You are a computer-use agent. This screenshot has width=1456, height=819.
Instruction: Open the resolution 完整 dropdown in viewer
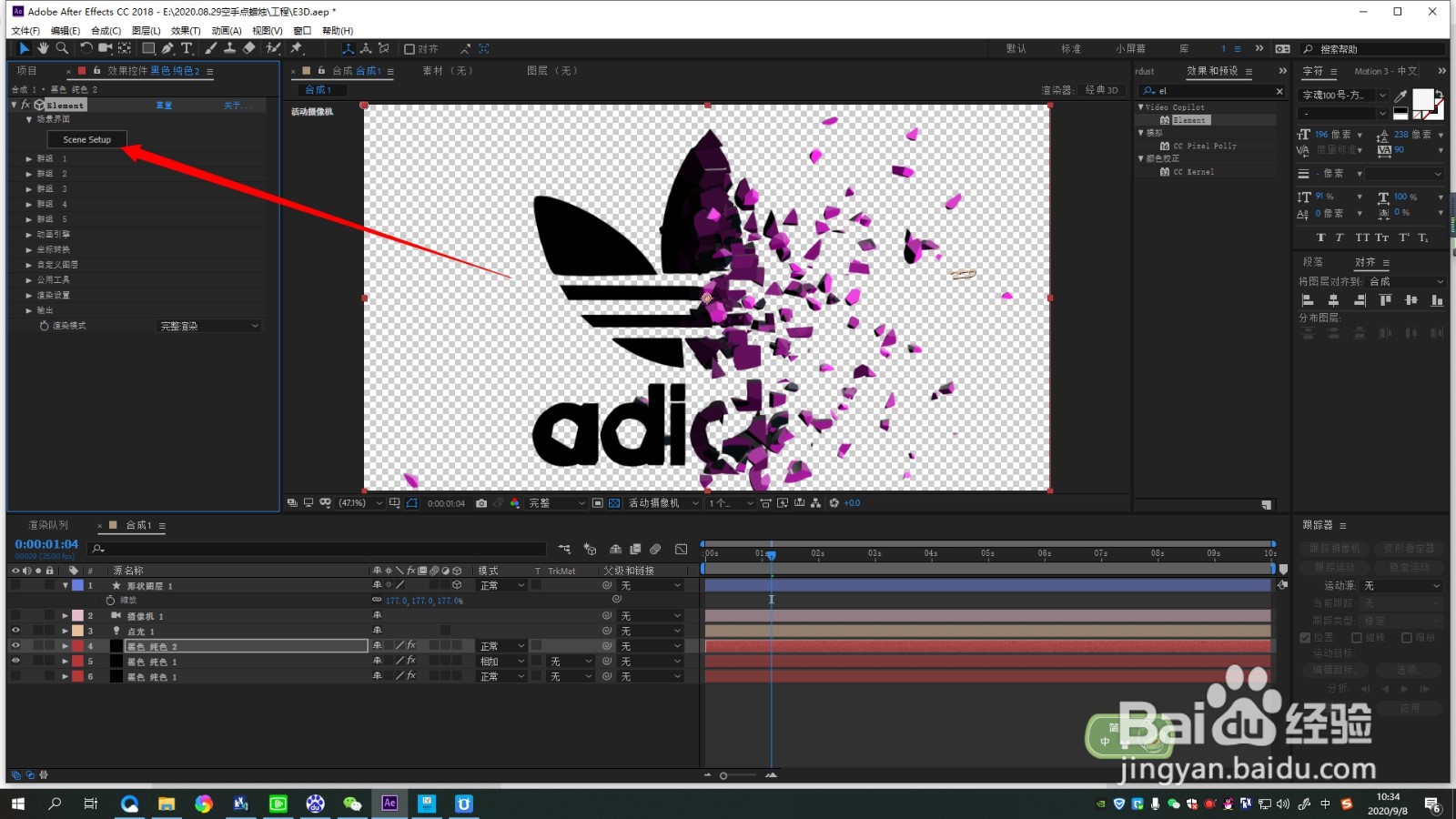click(x=557, y=503)
